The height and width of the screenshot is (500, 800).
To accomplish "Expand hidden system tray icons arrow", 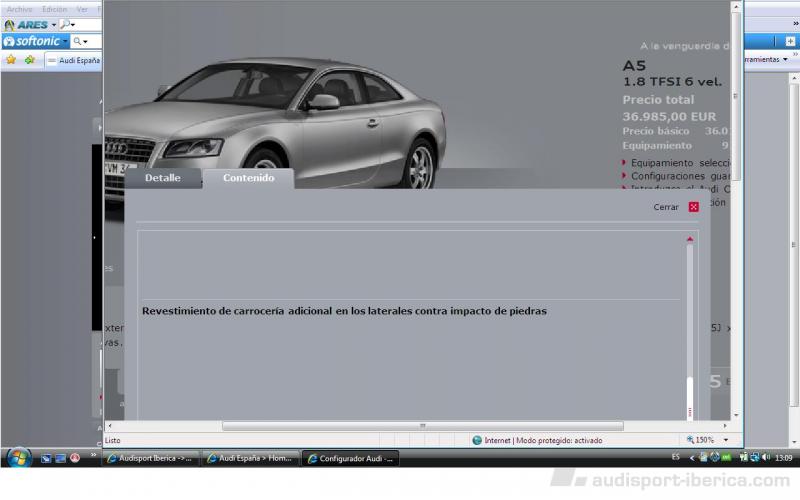I will coord(692,458).
